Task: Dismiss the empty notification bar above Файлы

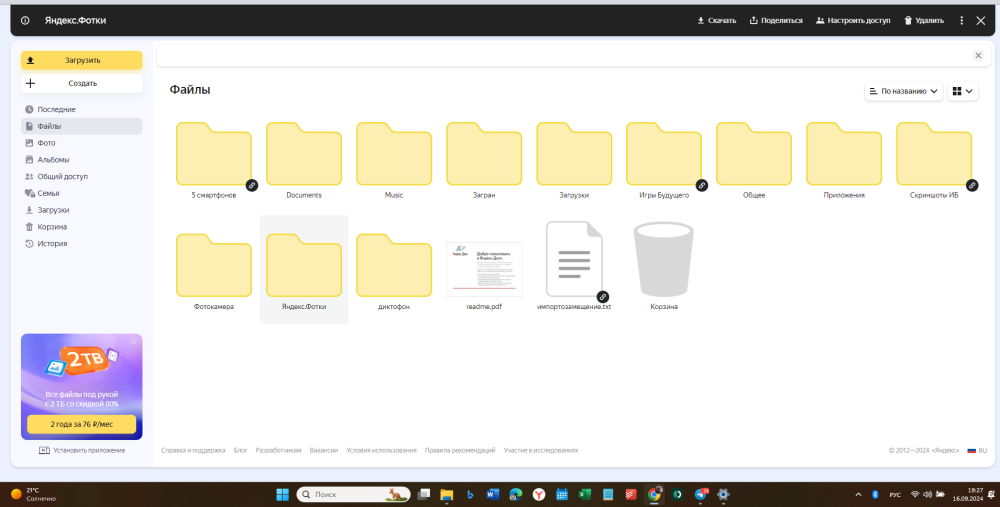Action: (978, 55)
